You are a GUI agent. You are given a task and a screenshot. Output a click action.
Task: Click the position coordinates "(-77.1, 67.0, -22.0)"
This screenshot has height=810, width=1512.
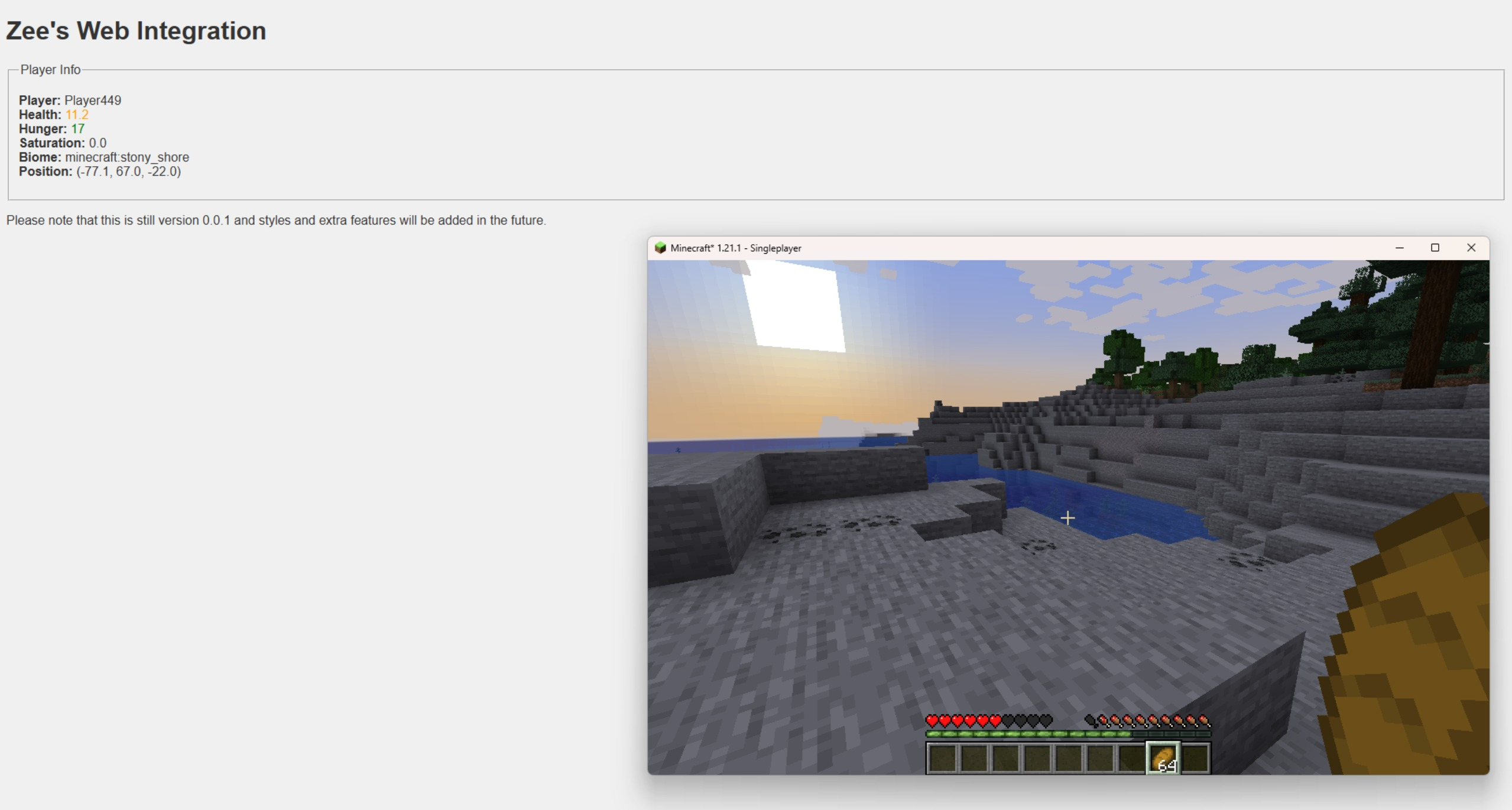click(129, 171)
